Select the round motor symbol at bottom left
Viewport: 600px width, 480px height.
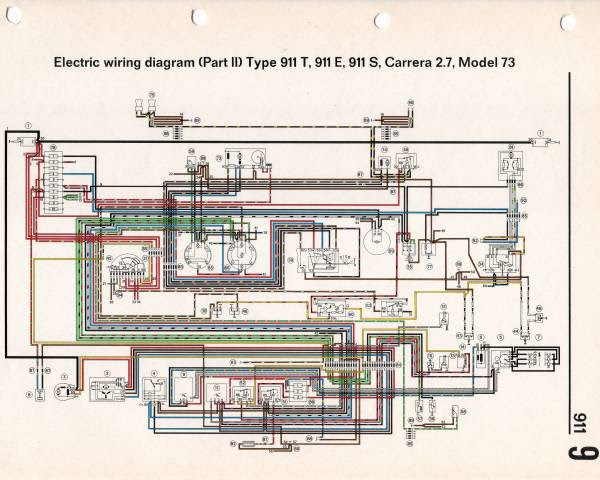tap(65, 391)
